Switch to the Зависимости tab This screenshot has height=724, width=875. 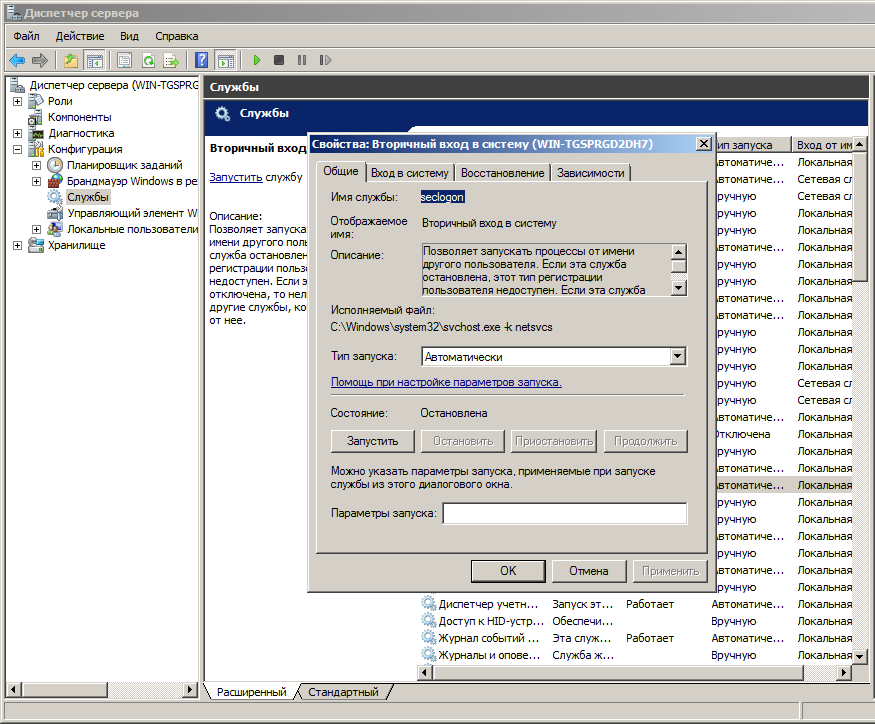pyautogui.click(x=590, y=173)
